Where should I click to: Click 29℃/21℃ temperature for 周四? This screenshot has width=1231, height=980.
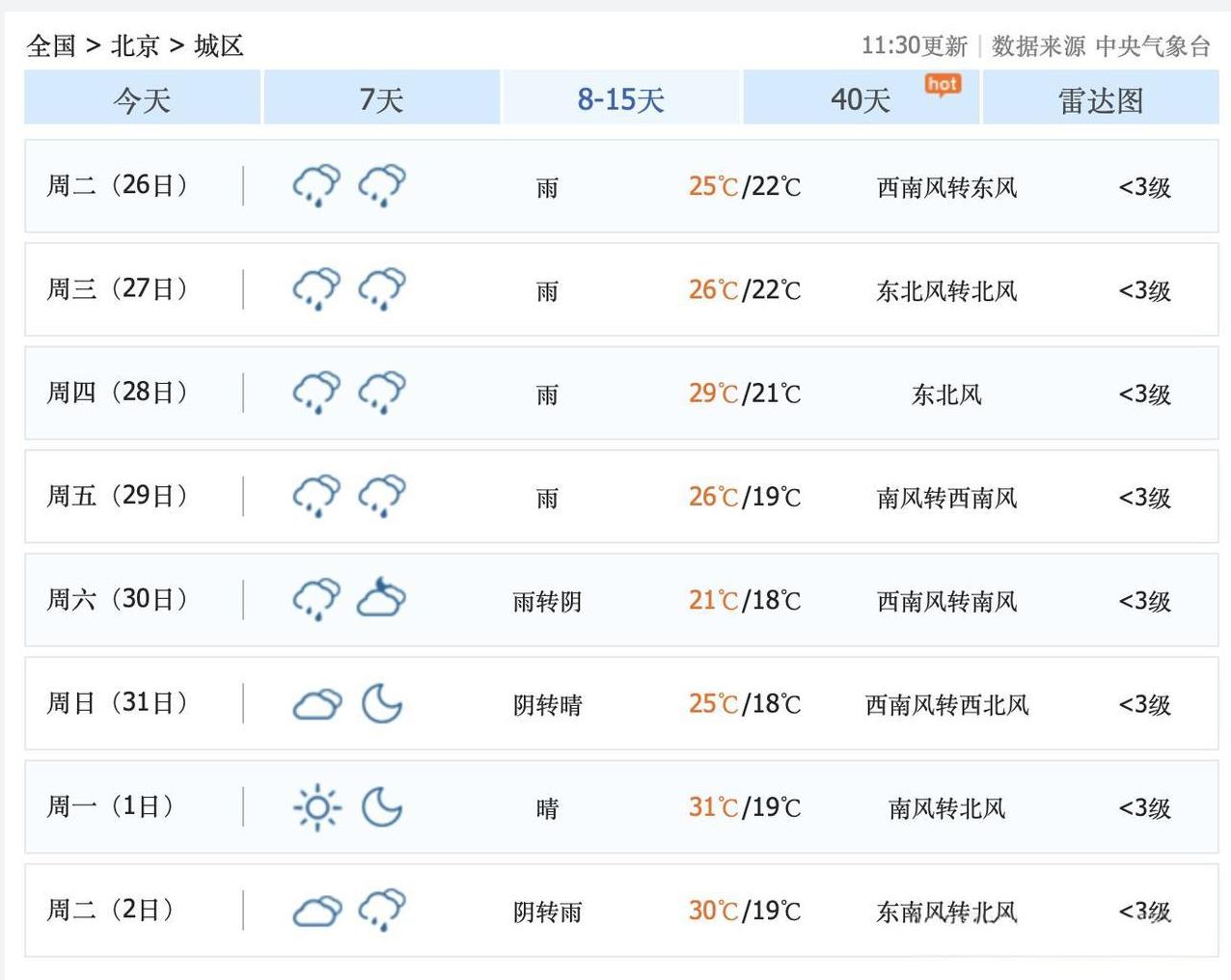click(x=744, y=394)
